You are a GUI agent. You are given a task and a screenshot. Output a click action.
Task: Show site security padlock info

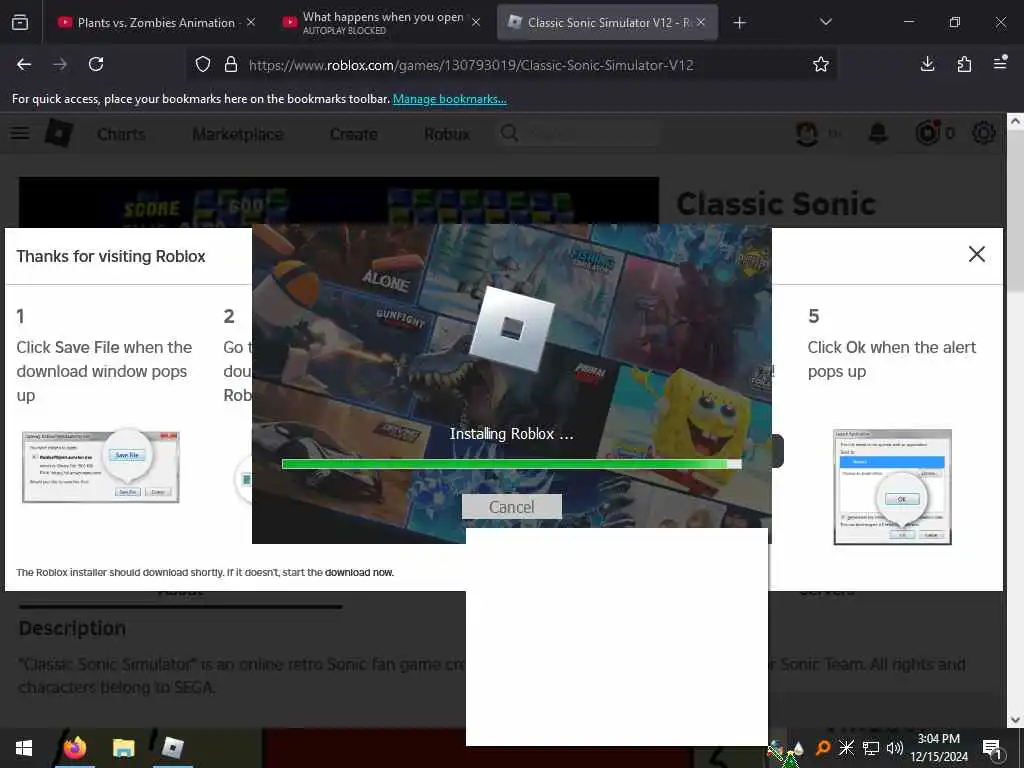pos(231,64)
